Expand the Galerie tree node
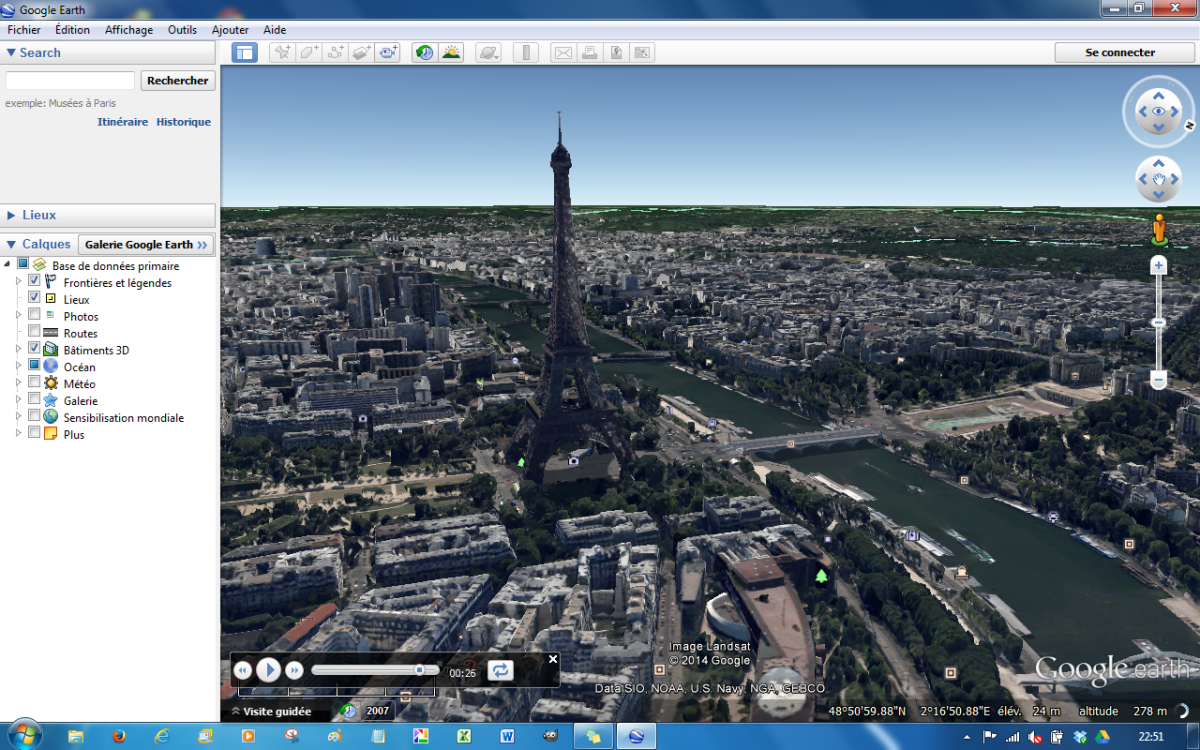This screenshot has height=750, width=1200. (18, 401)
